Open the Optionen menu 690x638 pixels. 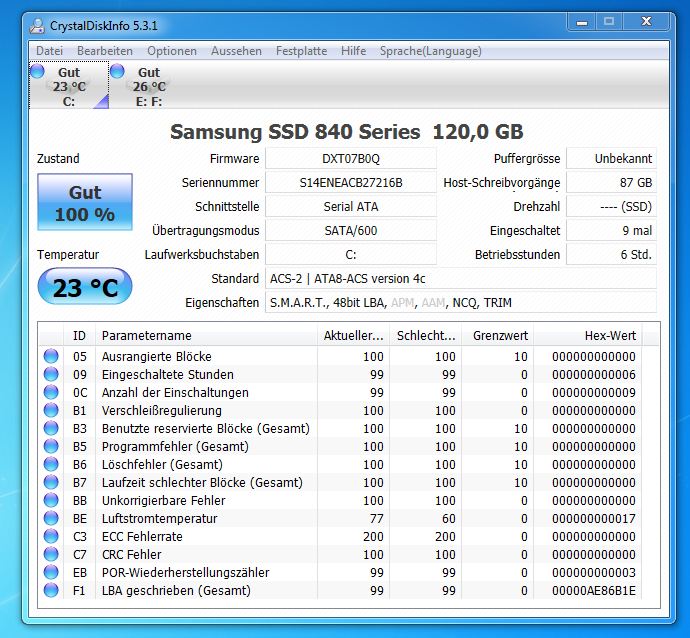pyautogui.click(x=172, y=51)
